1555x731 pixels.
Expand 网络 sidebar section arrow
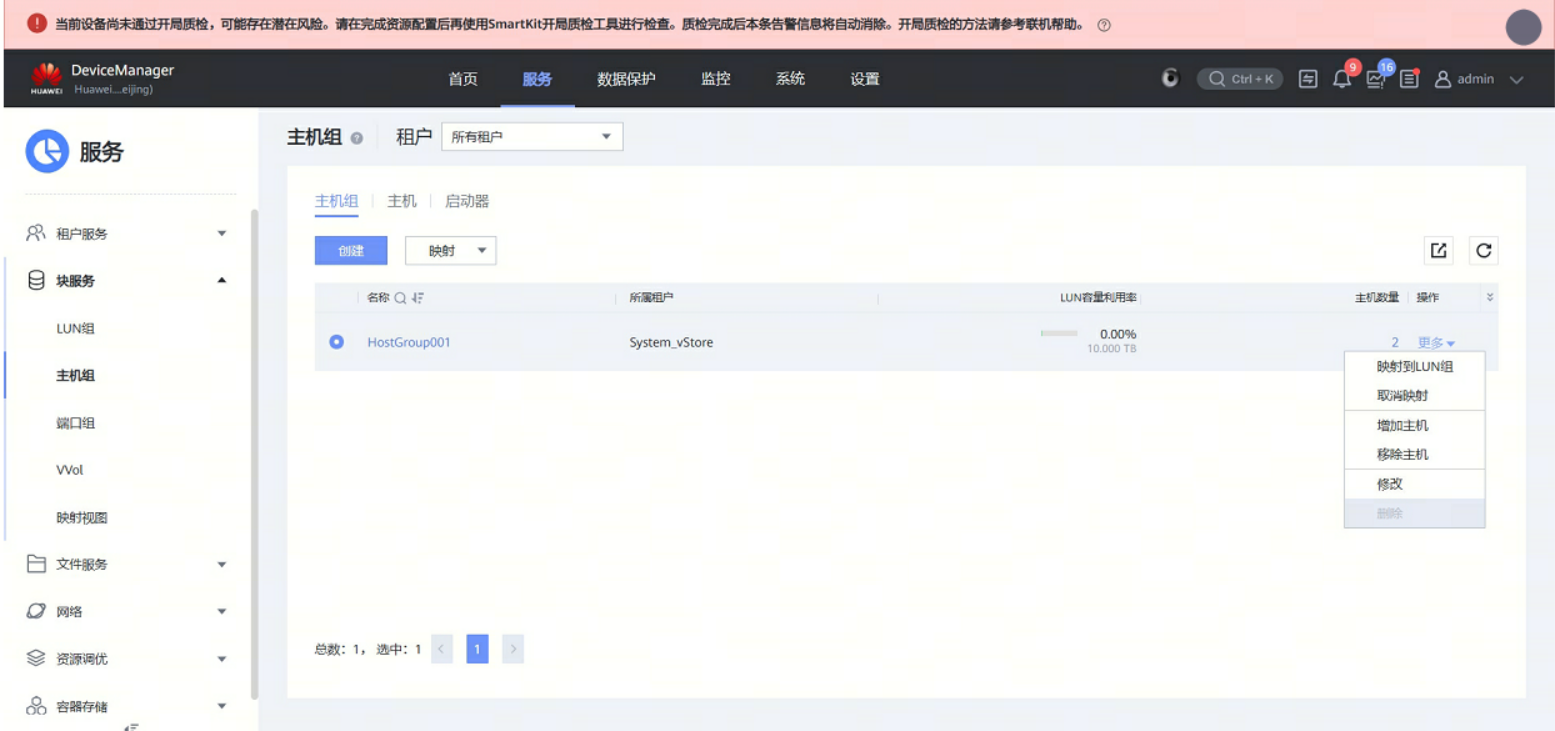click(222, 611)
